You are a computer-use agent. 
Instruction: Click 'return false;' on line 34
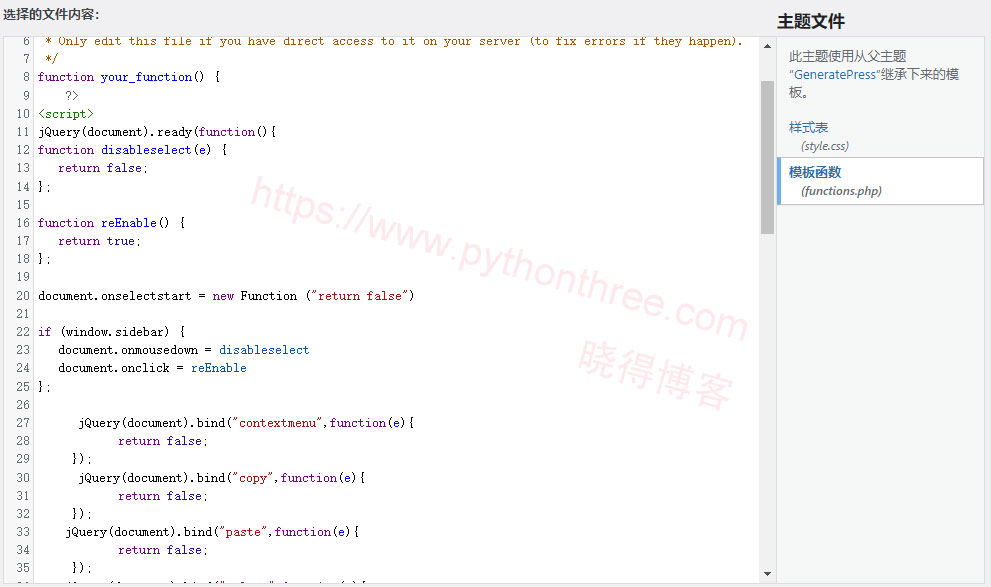(x=162, y=550)
